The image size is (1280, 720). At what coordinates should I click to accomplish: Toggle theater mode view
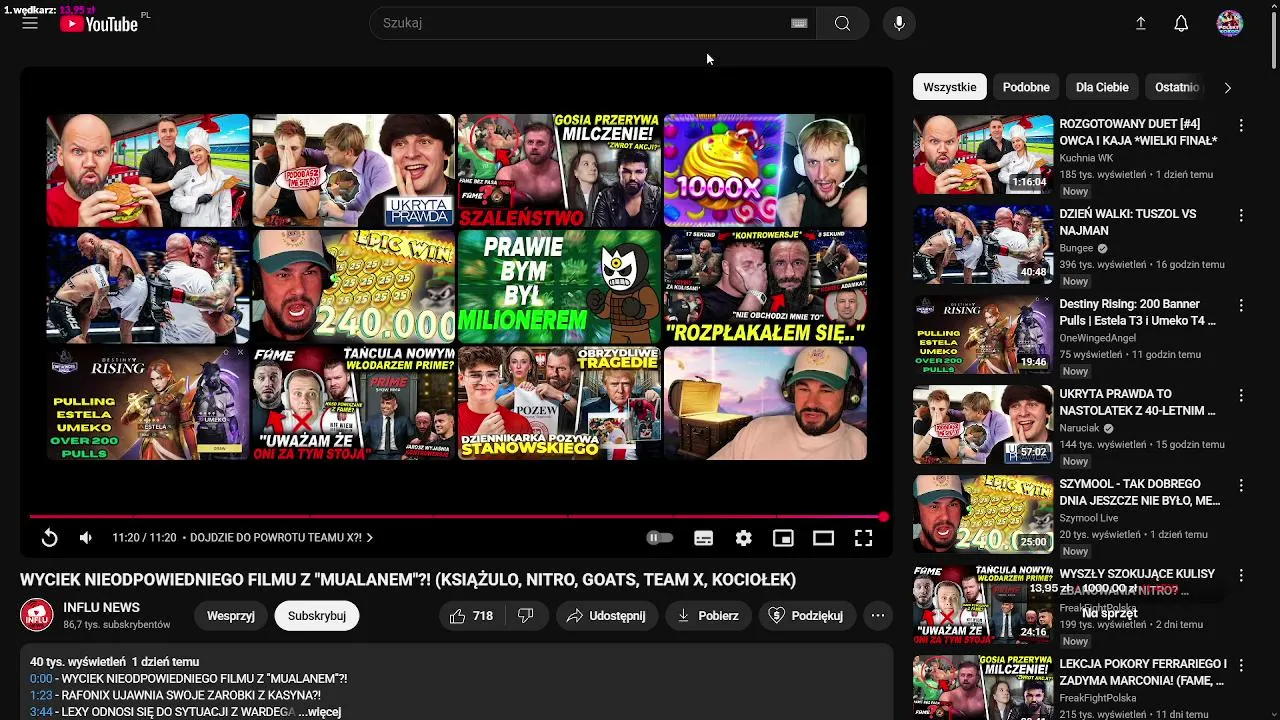click(x=823, y=538)
